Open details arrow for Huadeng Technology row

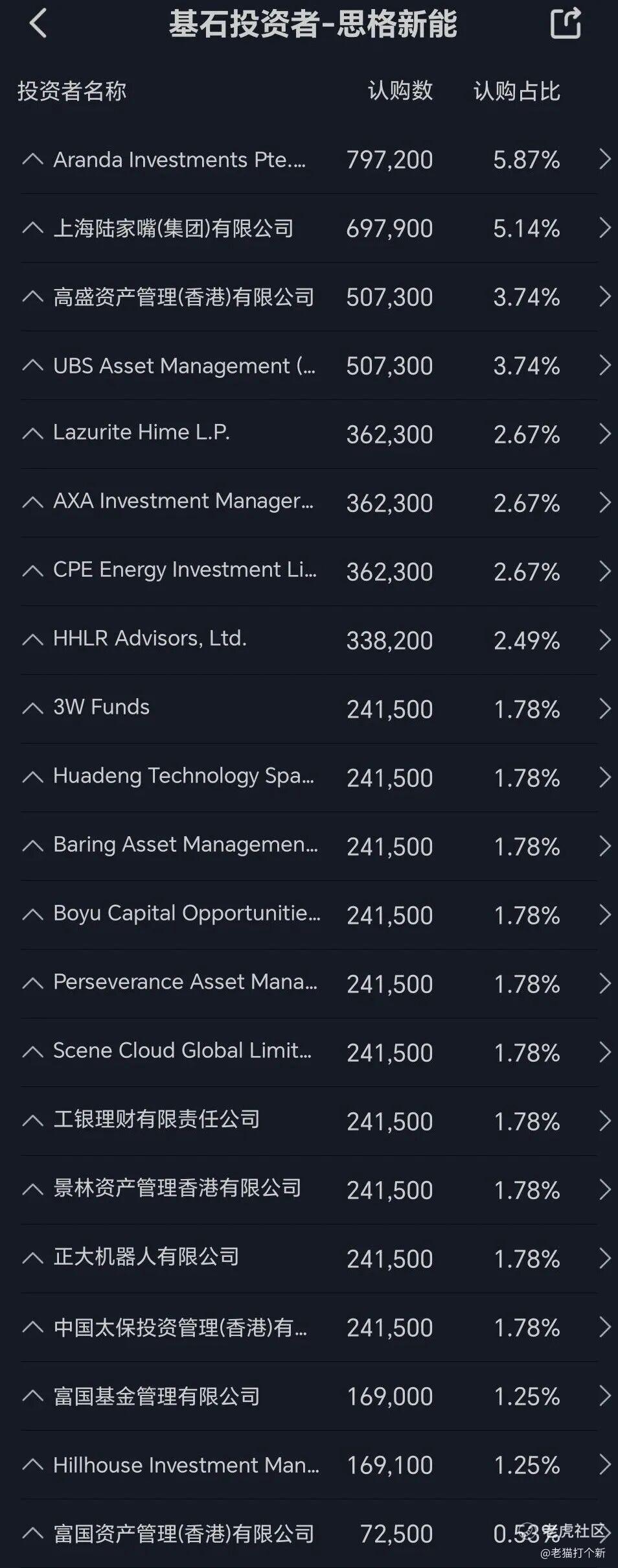click(604, 778)
